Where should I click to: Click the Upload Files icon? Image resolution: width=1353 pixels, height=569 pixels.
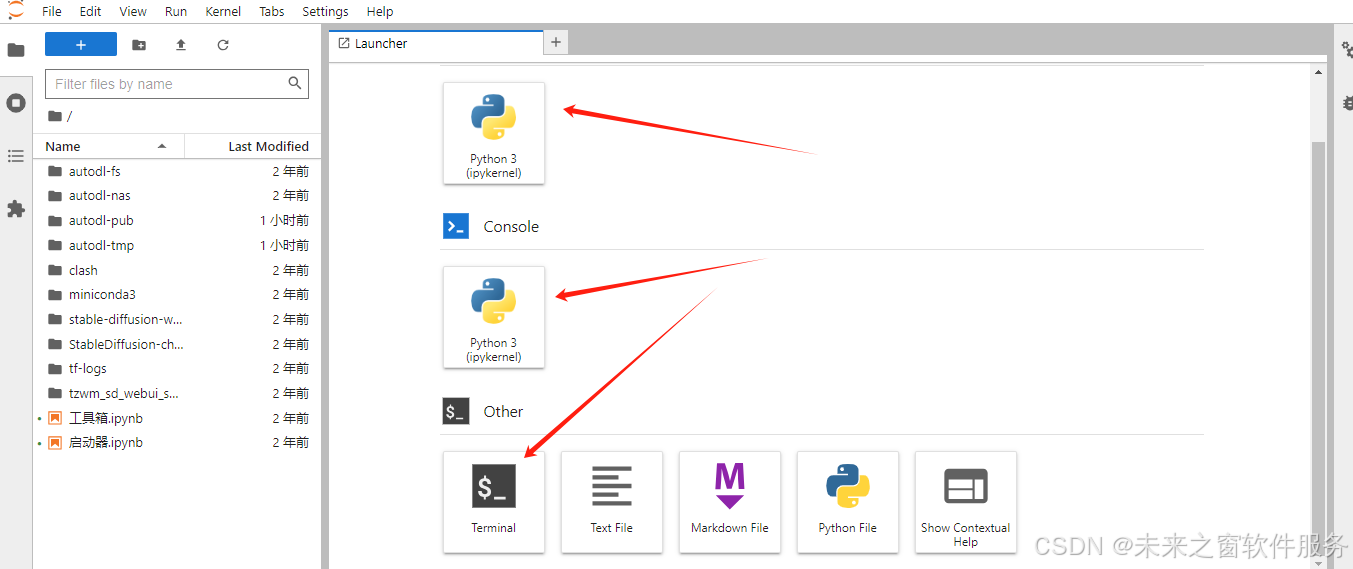[x=181, y=45]
